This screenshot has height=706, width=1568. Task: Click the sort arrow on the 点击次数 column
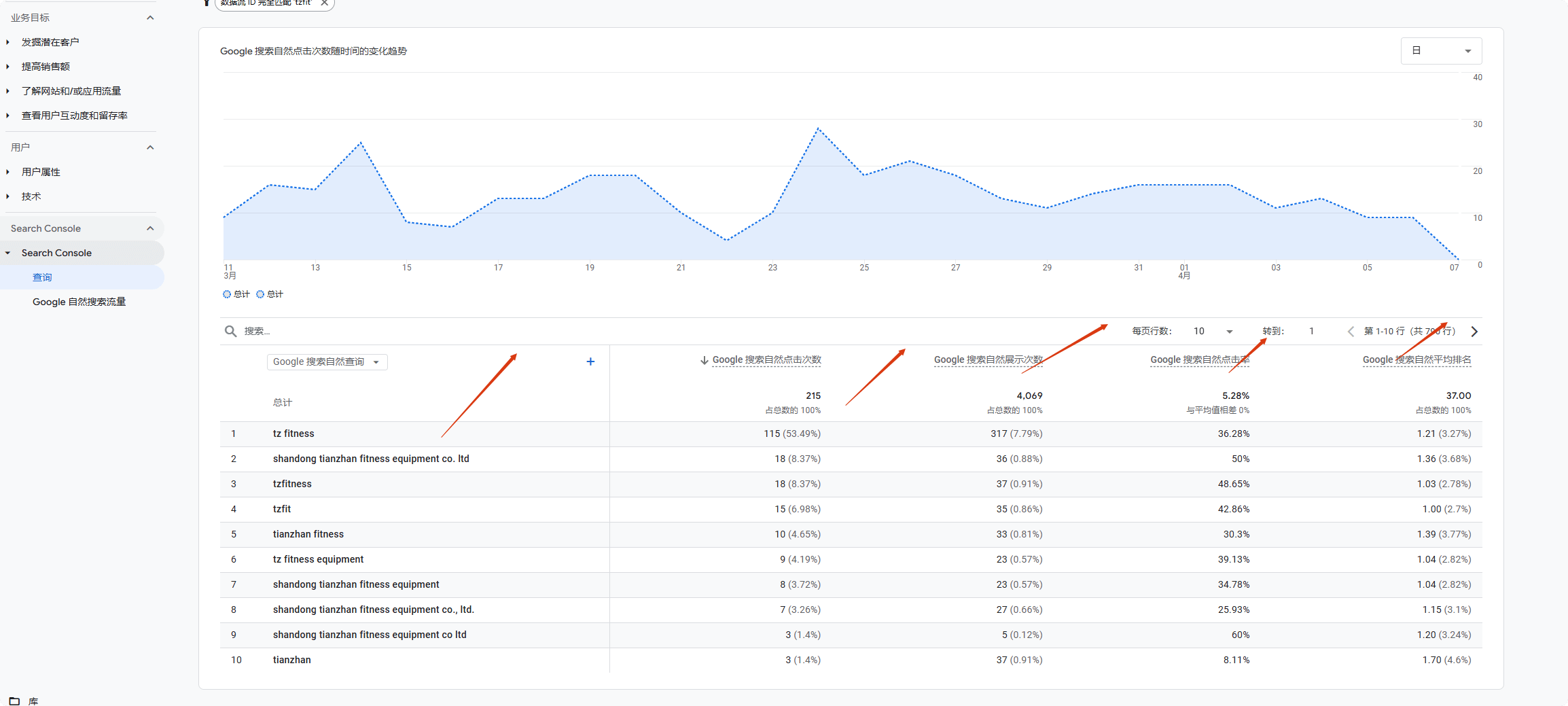(x=704, y=359)
